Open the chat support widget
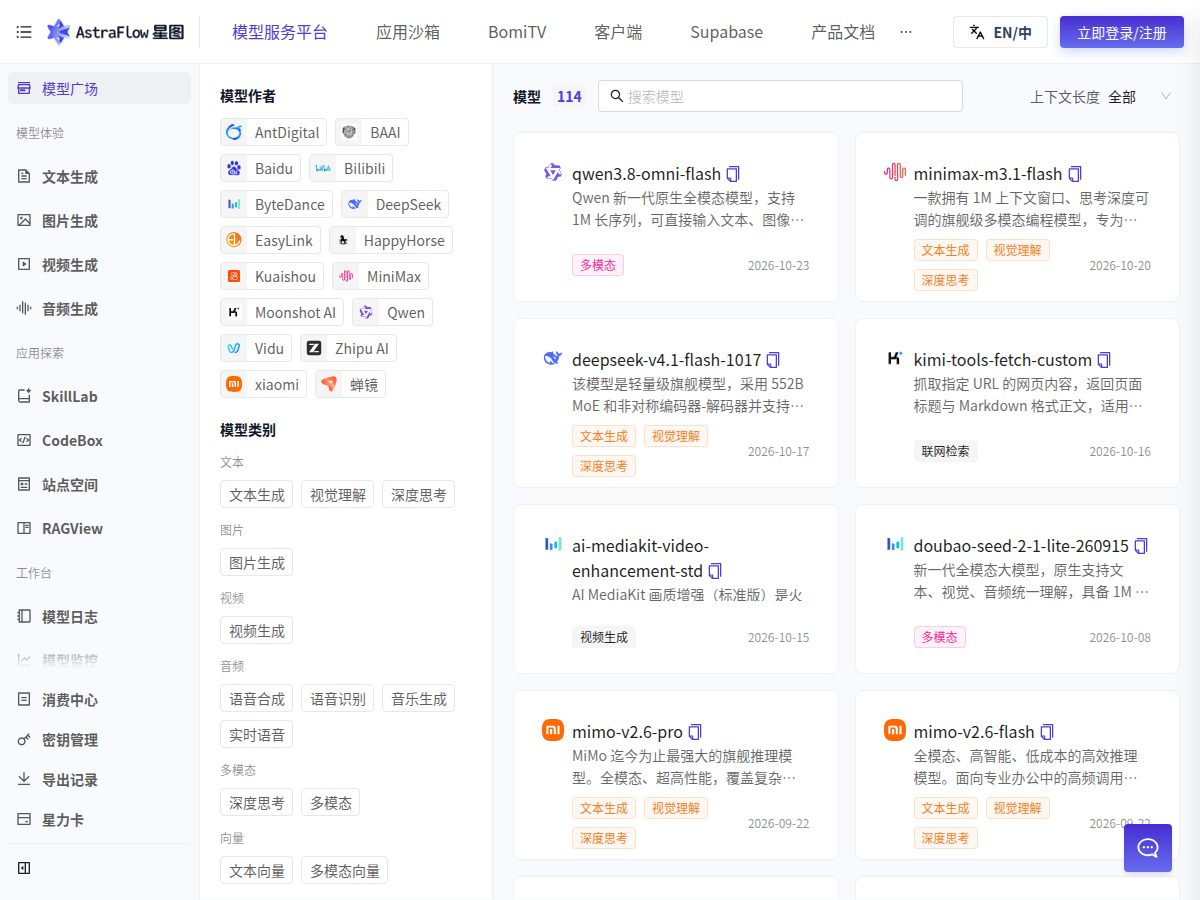 [1148, 848]
